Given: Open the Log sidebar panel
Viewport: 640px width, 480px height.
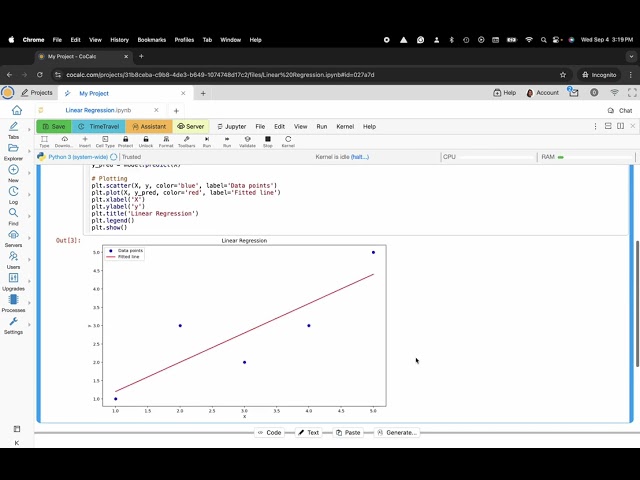Looking at the screenshot, I should [13, 195].
